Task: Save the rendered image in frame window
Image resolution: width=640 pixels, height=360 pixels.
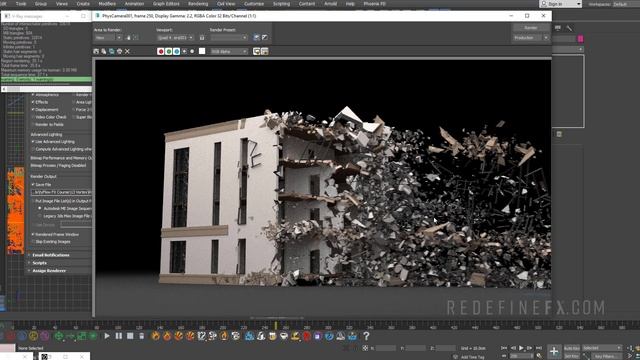Action: click(x=96, y=51)
